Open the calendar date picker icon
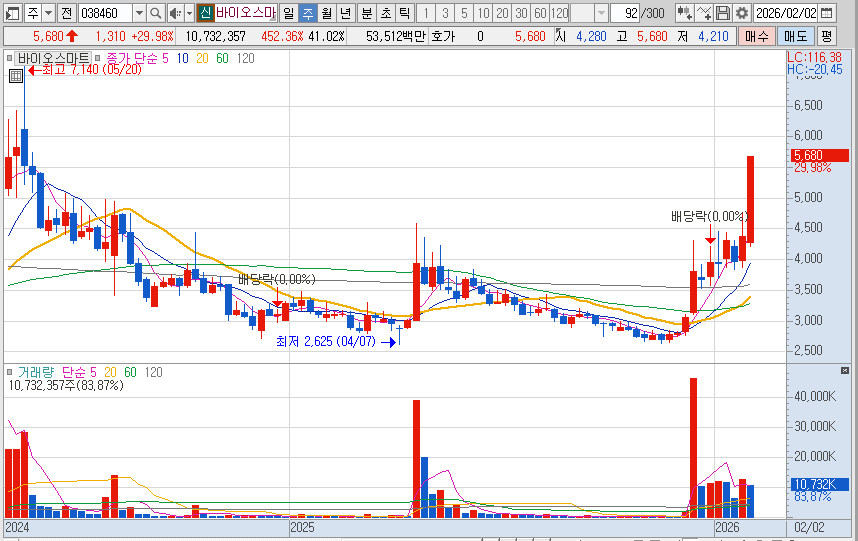 point(827,13)
